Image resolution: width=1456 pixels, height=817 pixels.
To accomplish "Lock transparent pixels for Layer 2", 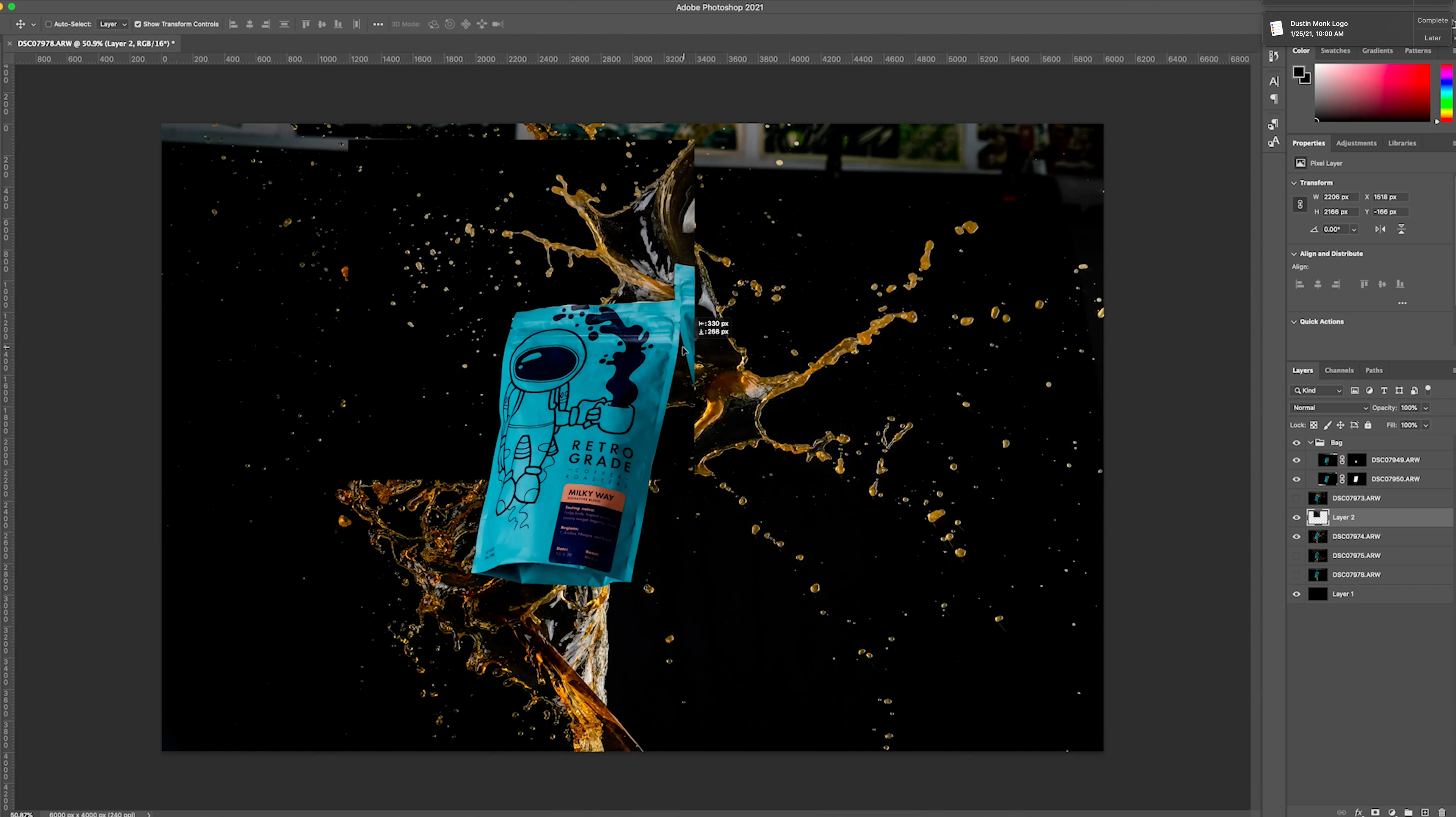I will (1313, 425).
